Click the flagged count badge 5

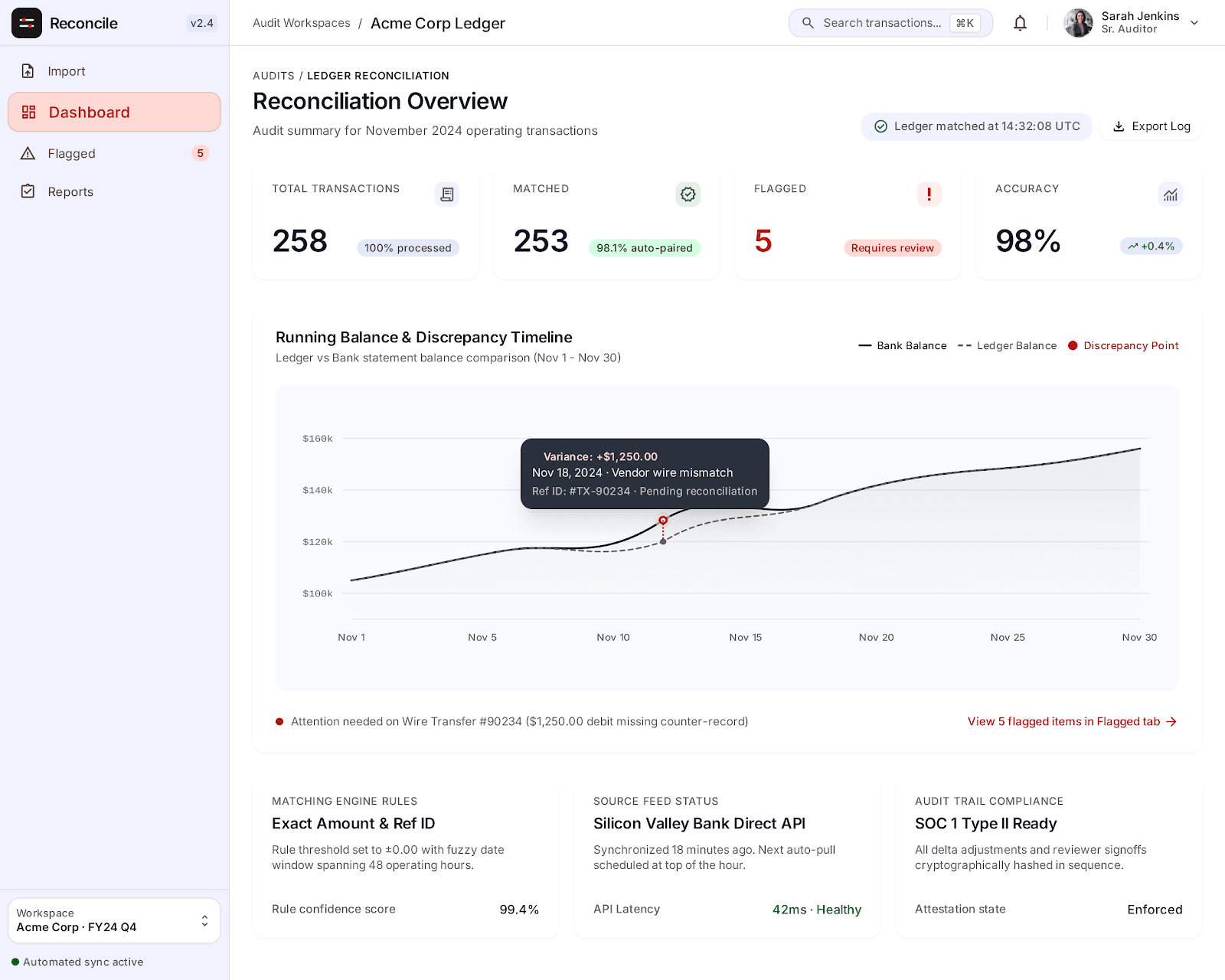point(201,153)
